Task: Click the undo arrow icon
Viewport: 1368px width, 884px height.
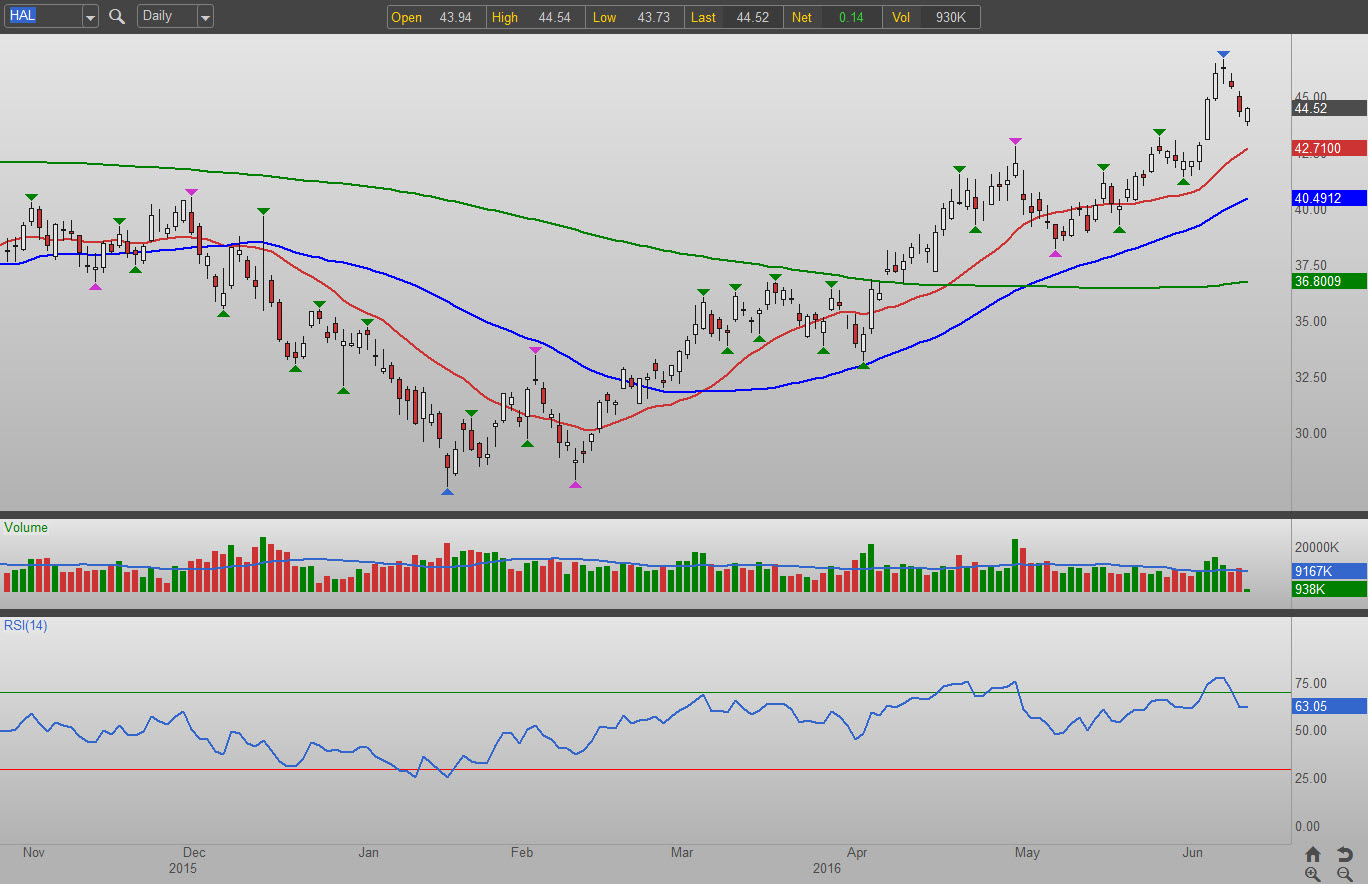Action: pos(1345,854)
